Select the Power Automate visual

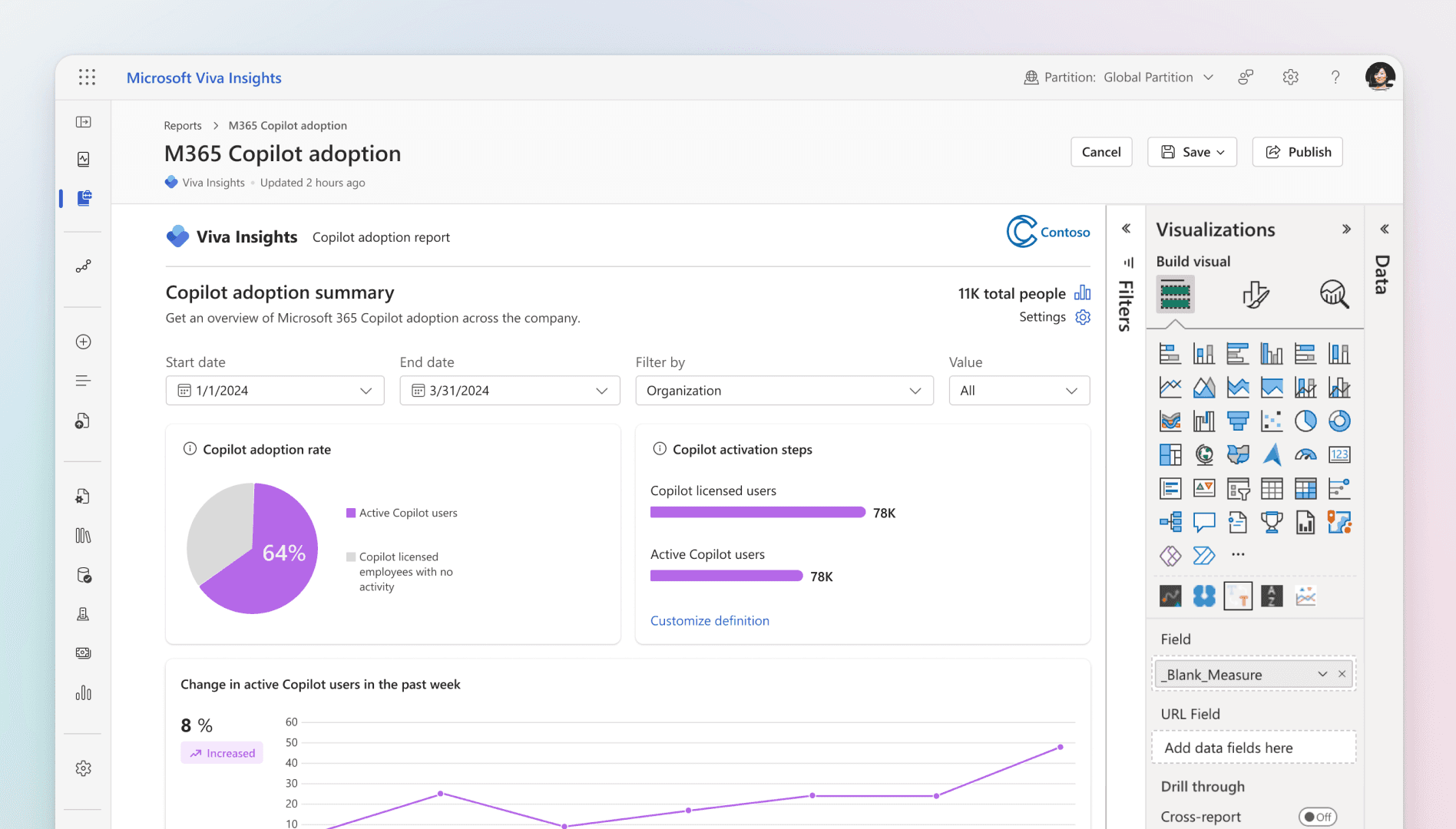(1203, 555)
